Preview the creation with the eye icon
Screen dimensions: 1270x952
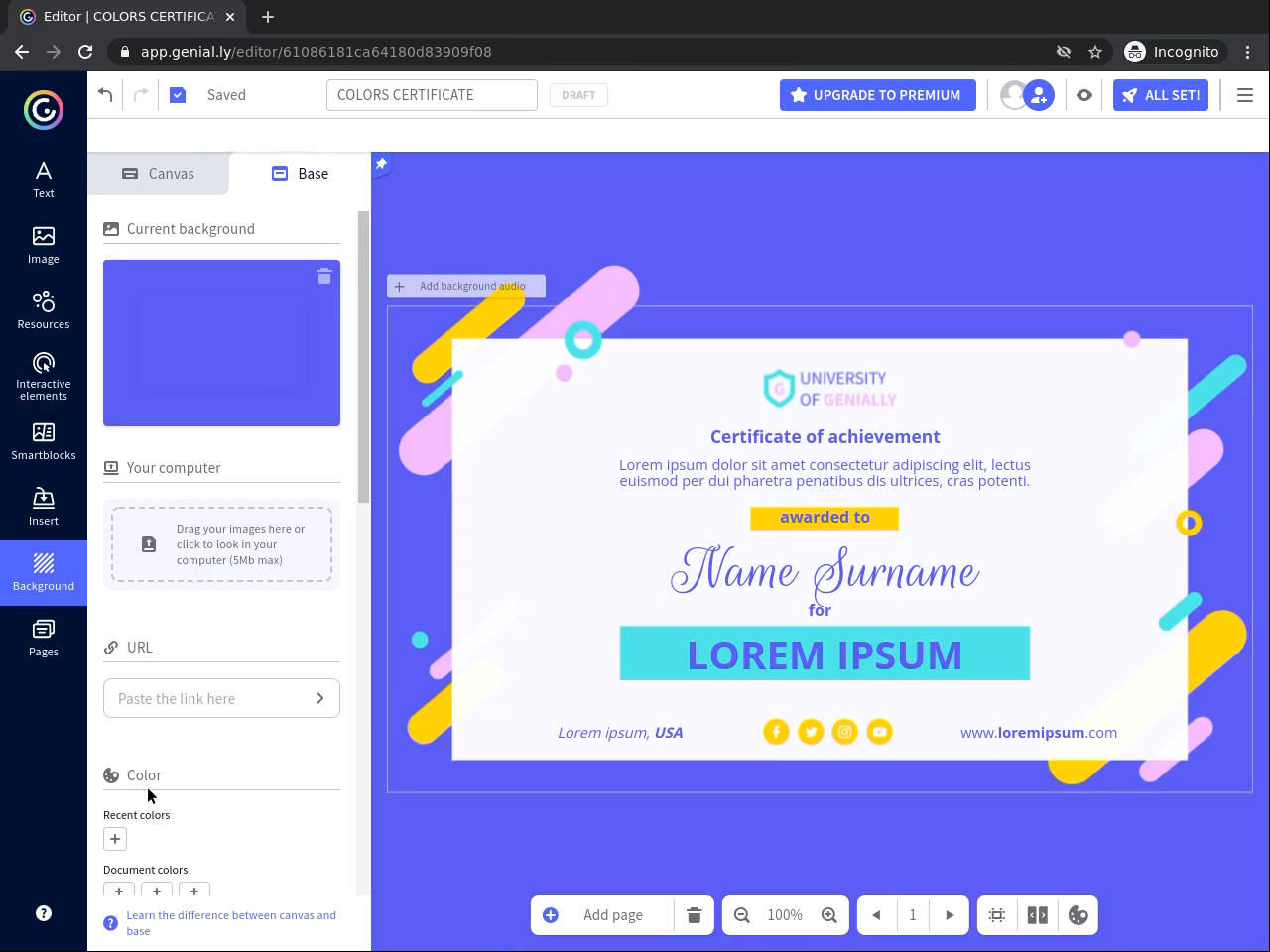(x=1084, y=95)
